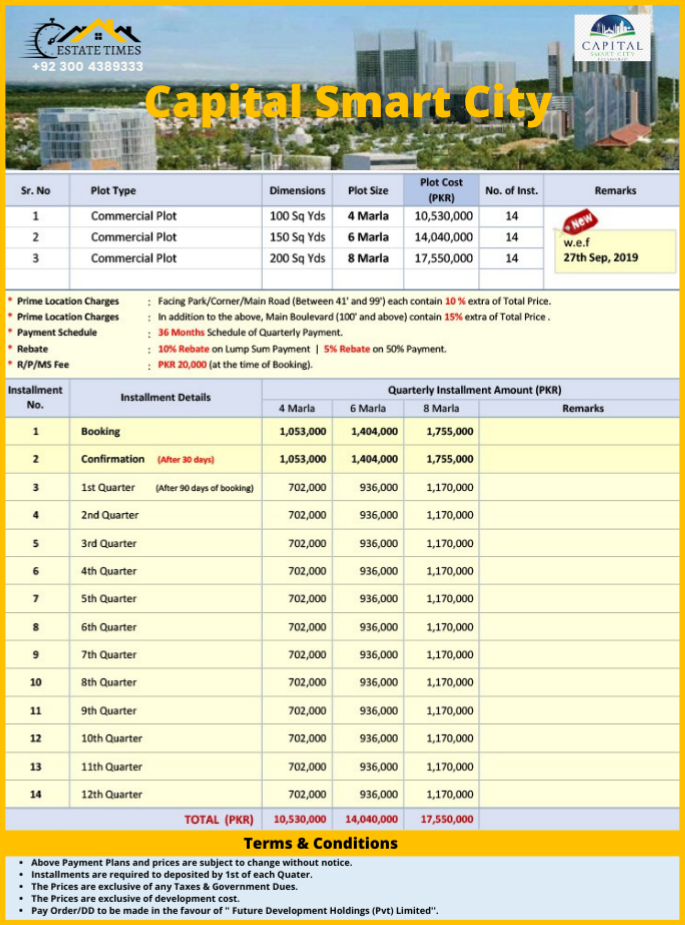Click the Capital Smart City logo badge
The image size is (685, 925).
(612, 38)
